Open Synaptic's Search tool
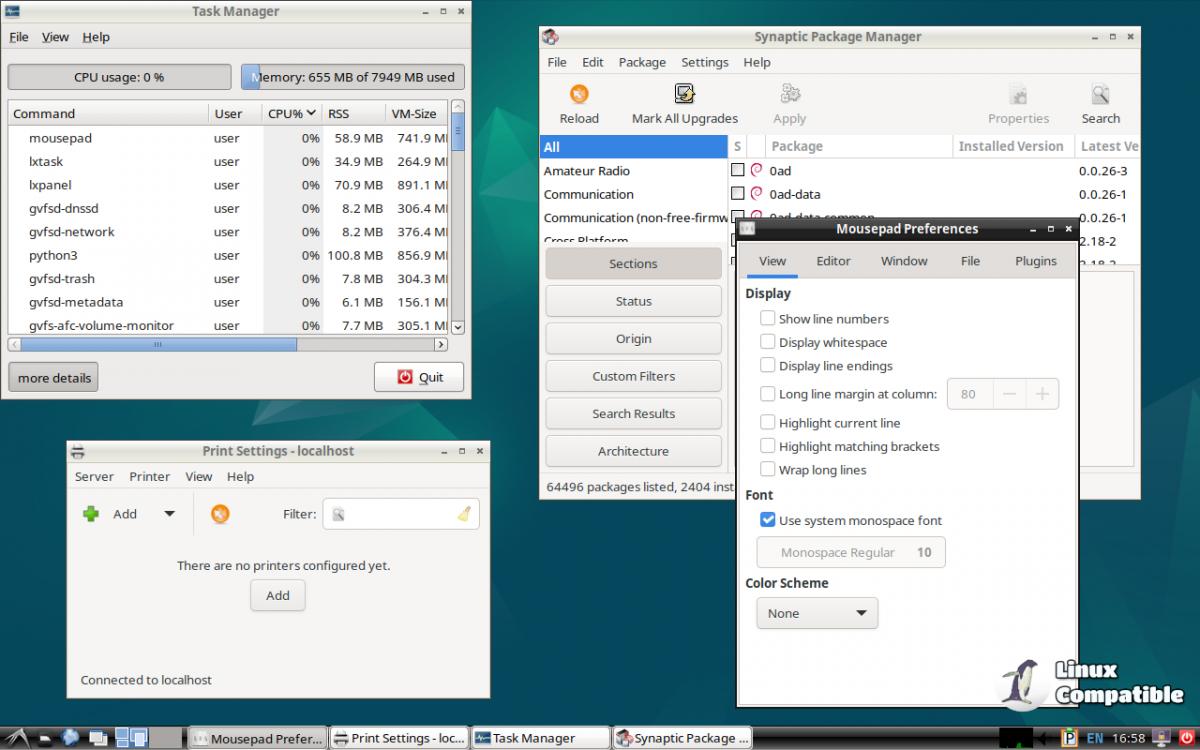The width and height of the screenshot is (1200, 750). (1100, 95)
